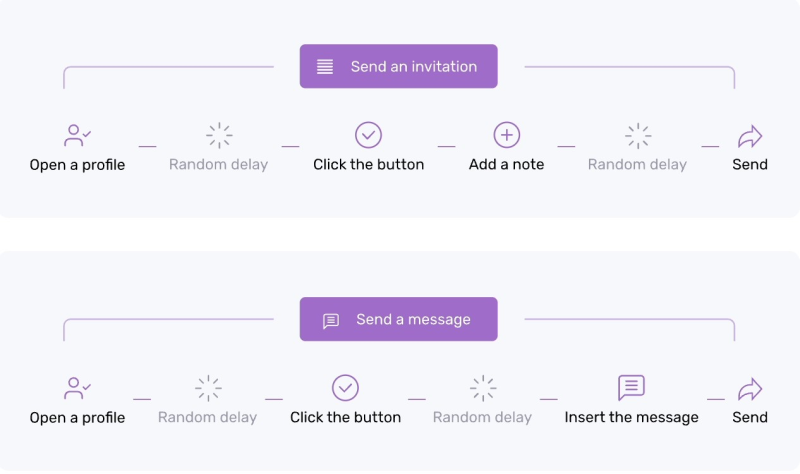The width and height of the screenshot is (800, 474).
Task: Click the Open a profile icon in the message flow
Action: [77, 388]
